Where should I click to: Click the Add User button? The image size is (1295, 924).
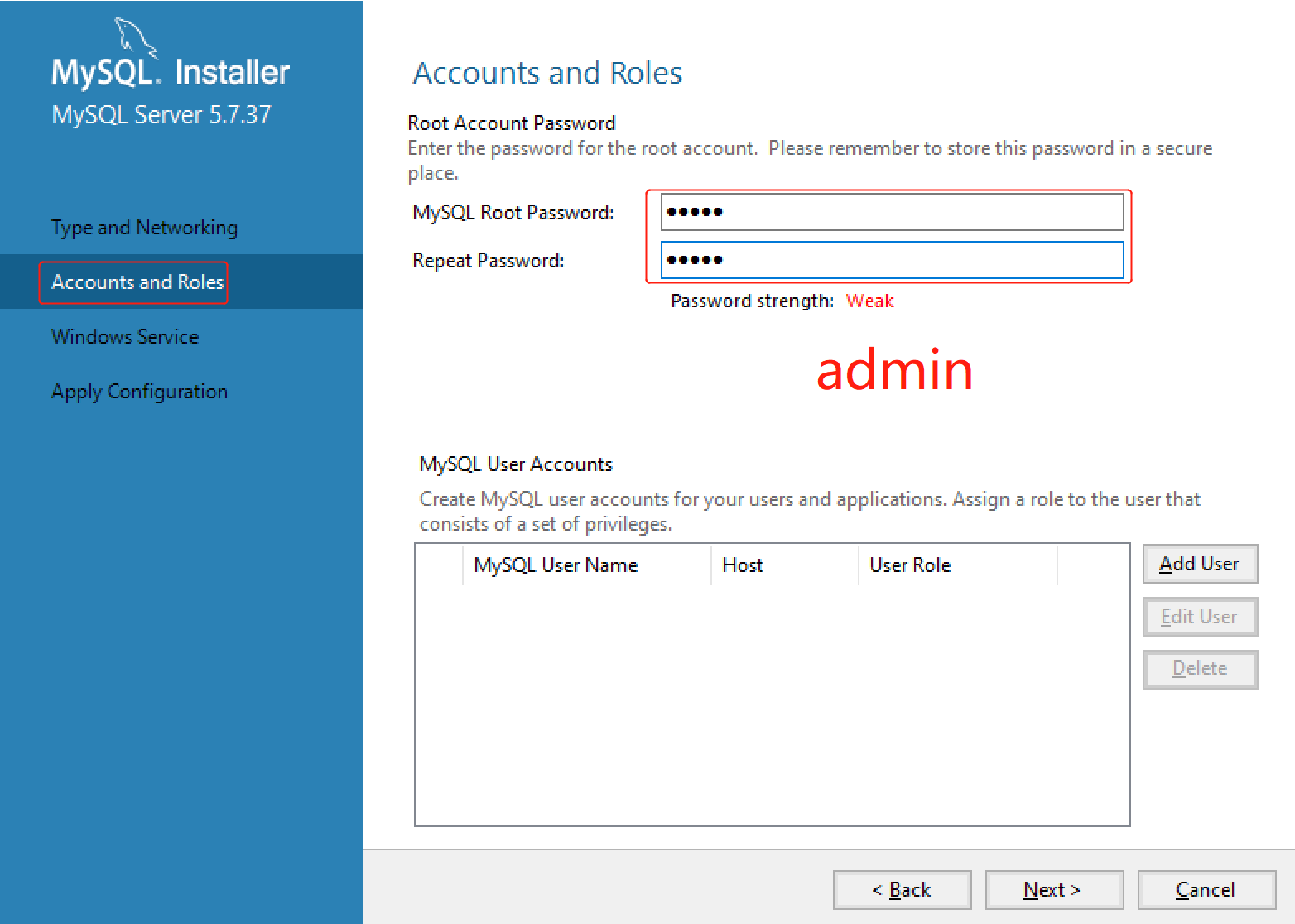1200,564
